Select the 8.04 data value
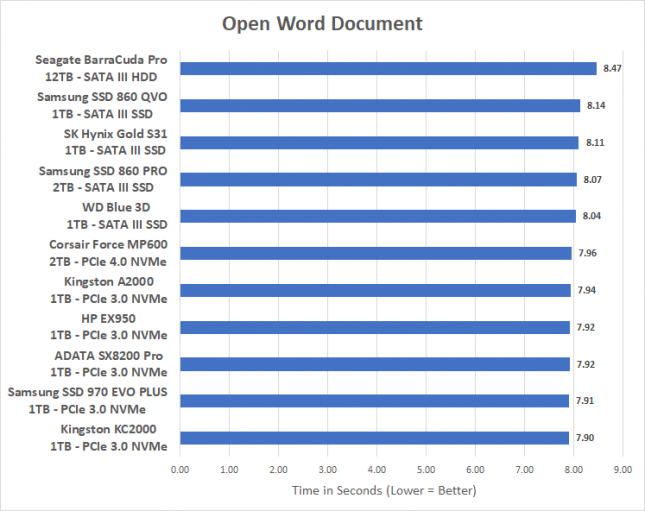The image size is (645, 511). click(592, 216)
